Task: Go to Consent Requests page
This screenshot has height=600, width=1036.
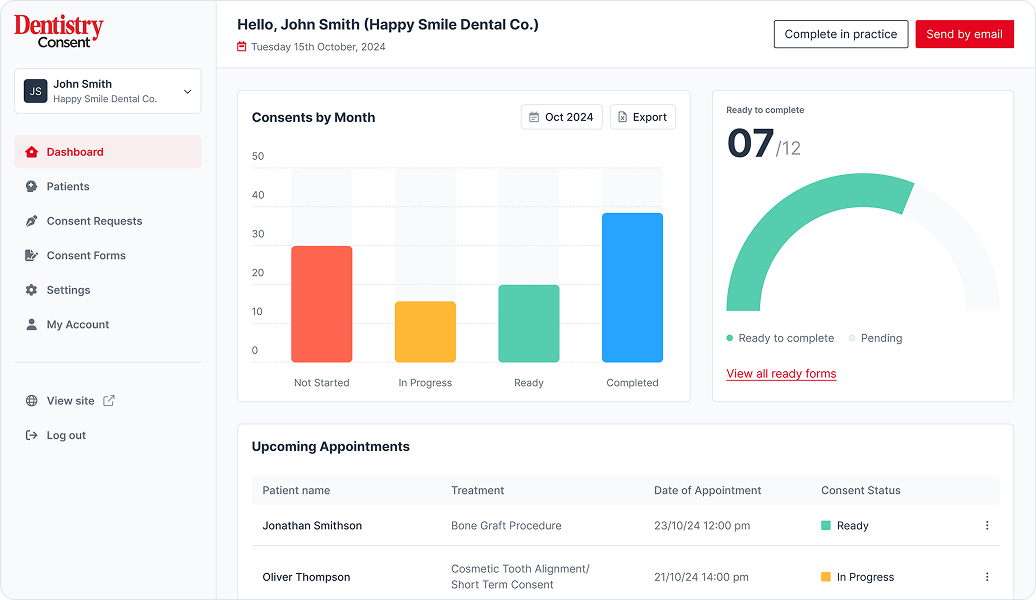Action: (x=94, y=221)
